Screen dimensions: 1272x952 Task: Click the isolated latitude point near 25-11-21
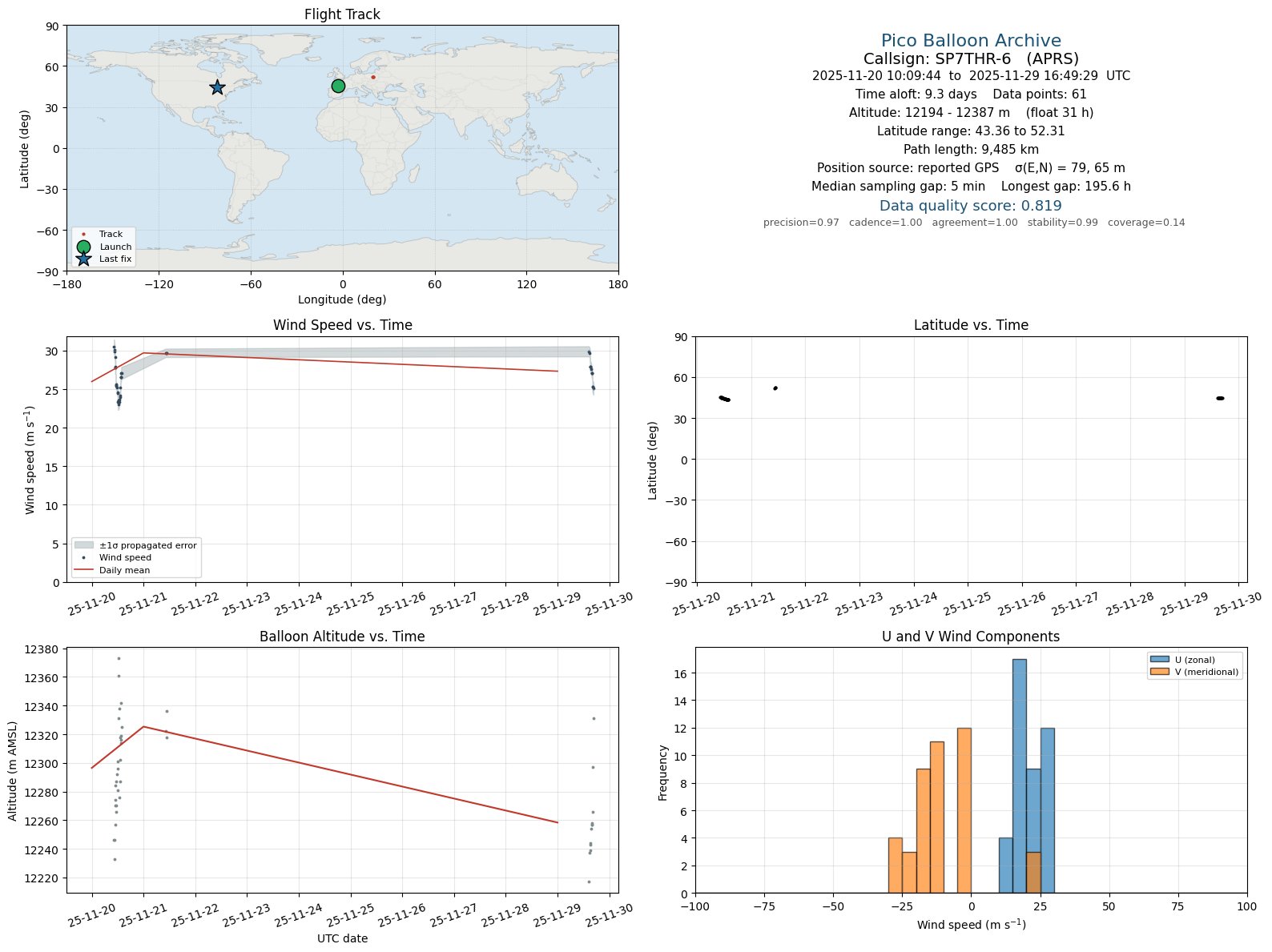pyautogui.click(x=775, y=388)
